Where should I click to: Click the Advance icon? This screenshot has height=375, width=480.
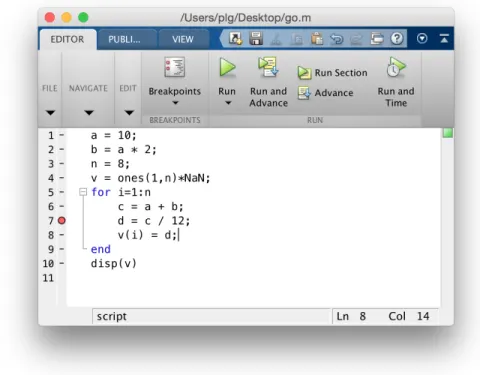[x=304, y=93]
